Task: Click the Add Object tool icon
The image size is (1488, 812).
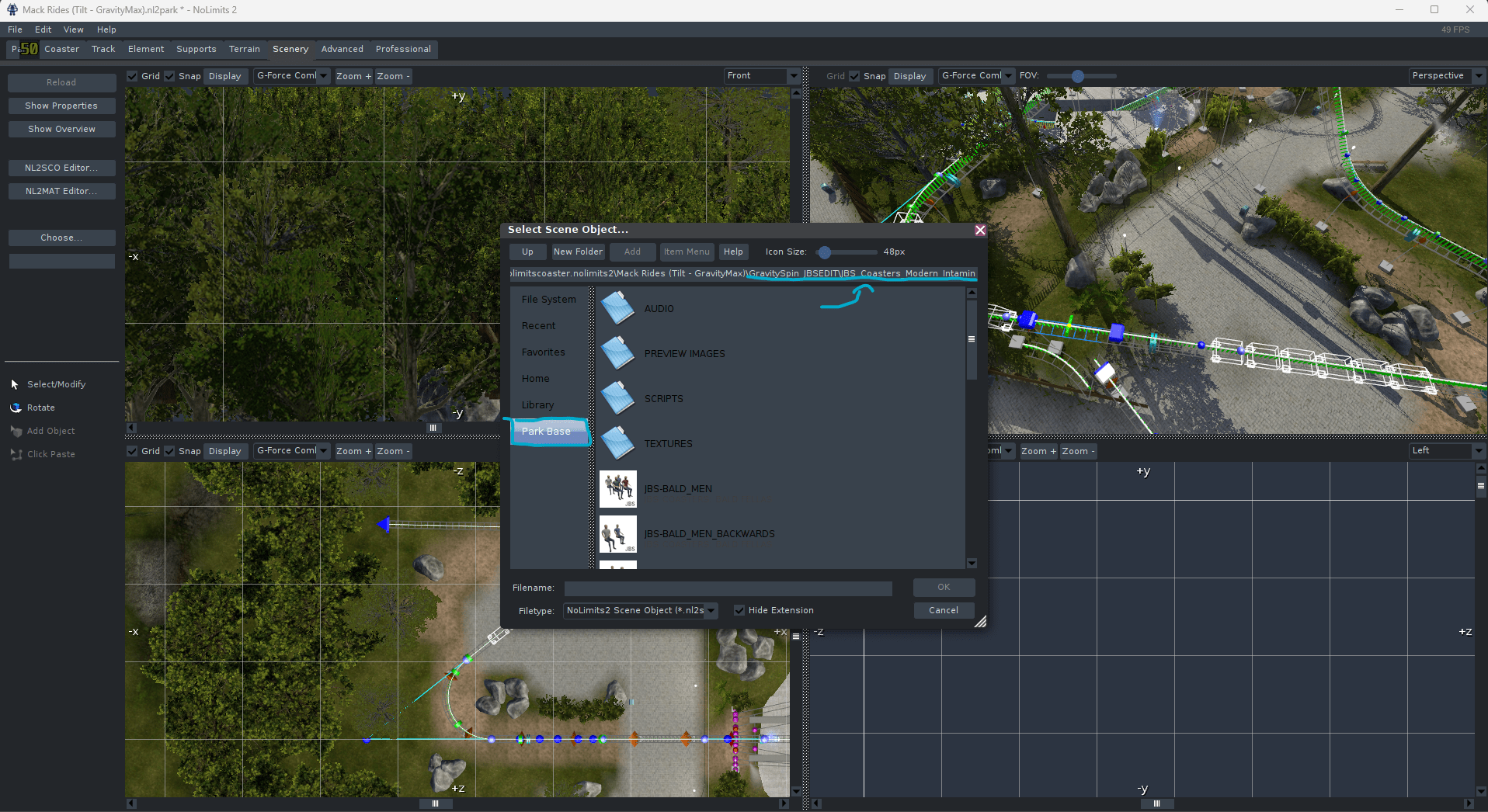Action: click(x=16, y=431)
